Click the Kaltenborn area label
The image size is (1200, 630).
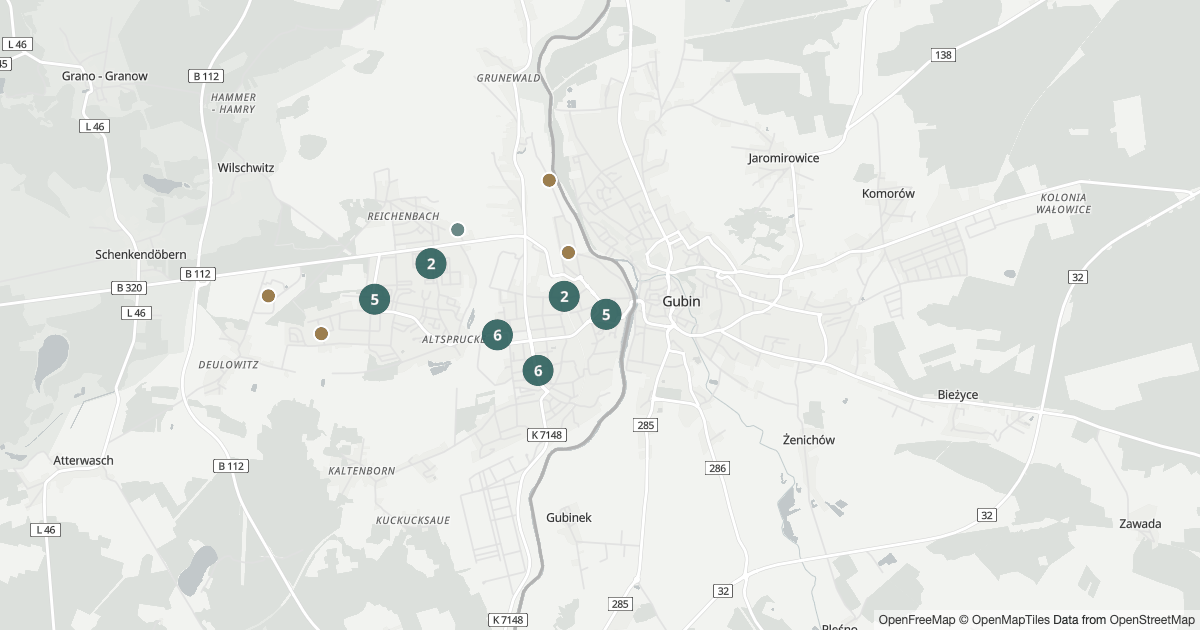pyautogui.click(x=362, y=470)
